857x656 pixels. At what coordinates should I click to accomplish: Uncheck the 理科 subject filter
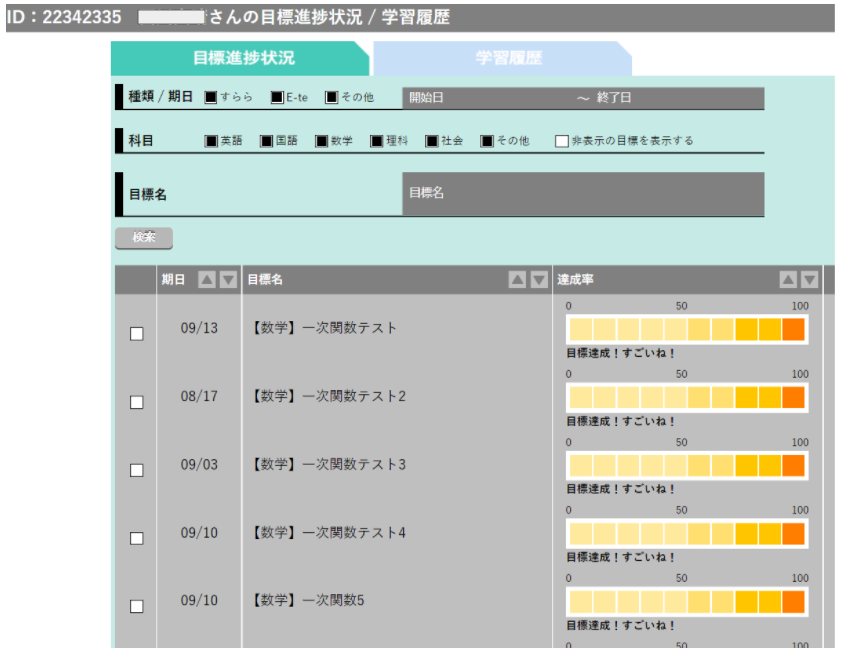pos(377,141)
